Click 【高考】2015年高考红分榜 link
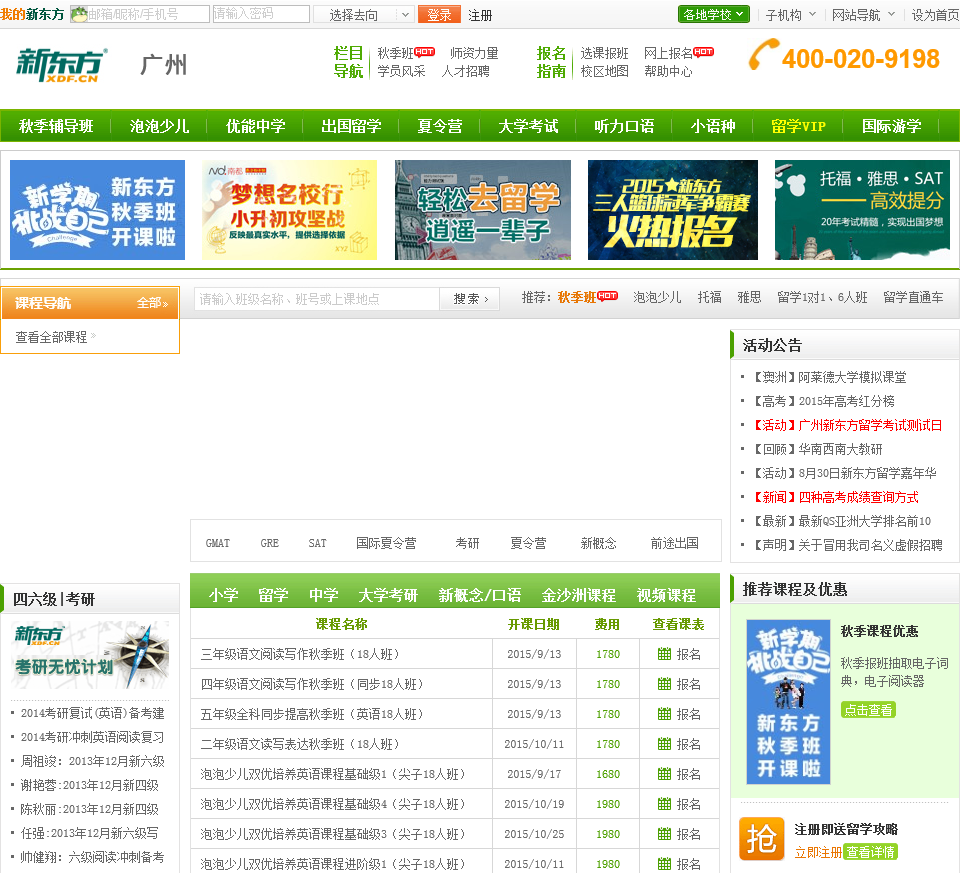 (x=823, y=401)
